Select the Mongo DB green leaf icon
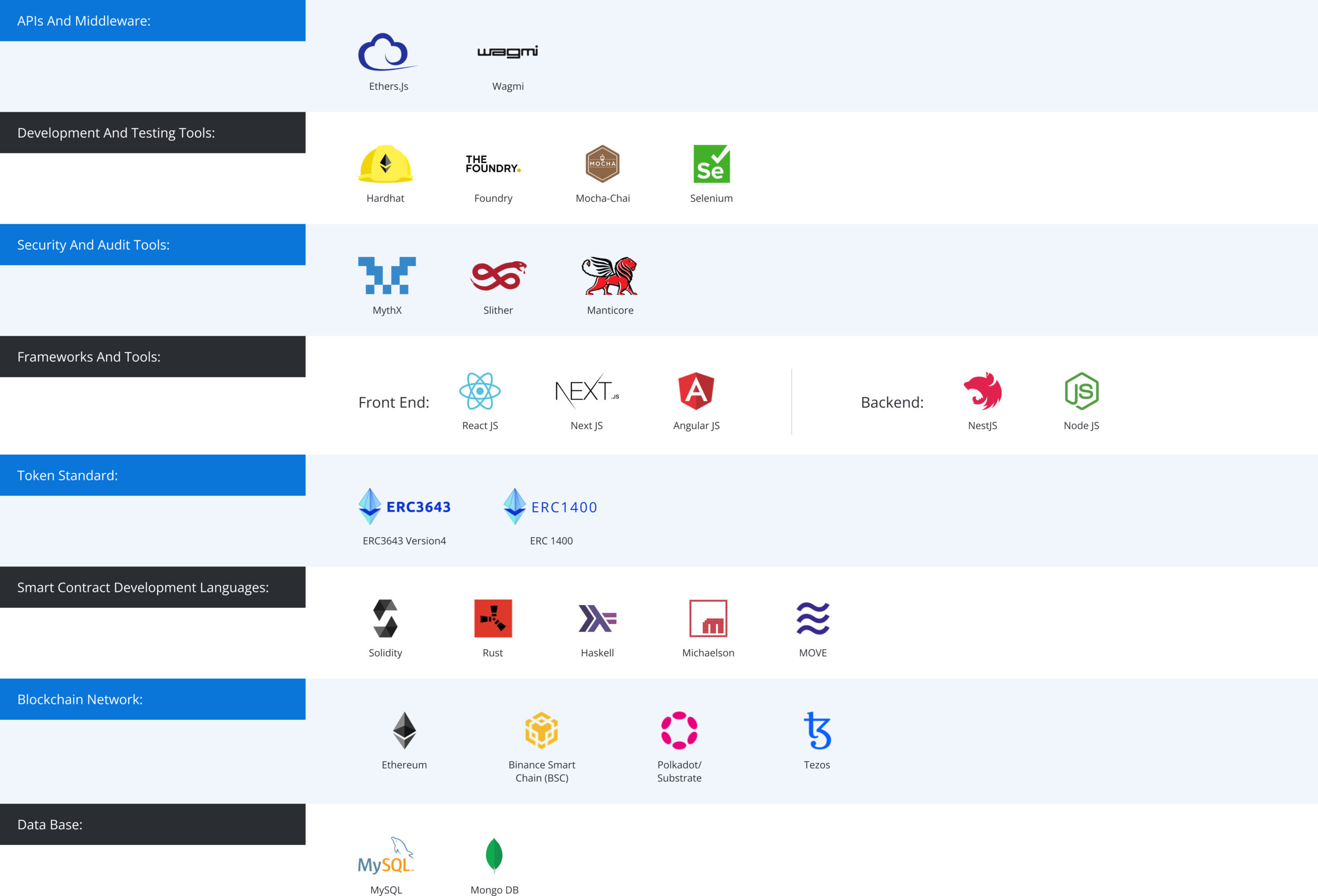This screenshot has width=1318, height=896. 494,855
